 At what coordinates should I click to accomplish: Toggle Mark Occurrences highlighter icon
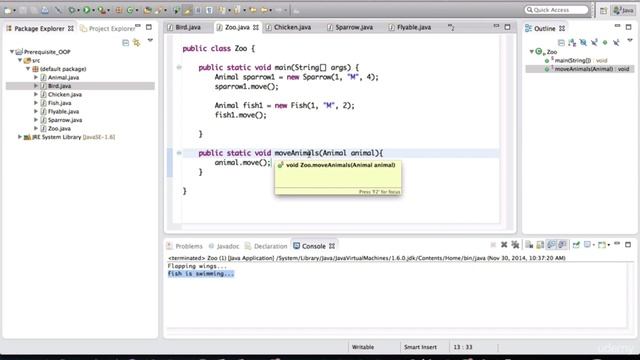187,10
